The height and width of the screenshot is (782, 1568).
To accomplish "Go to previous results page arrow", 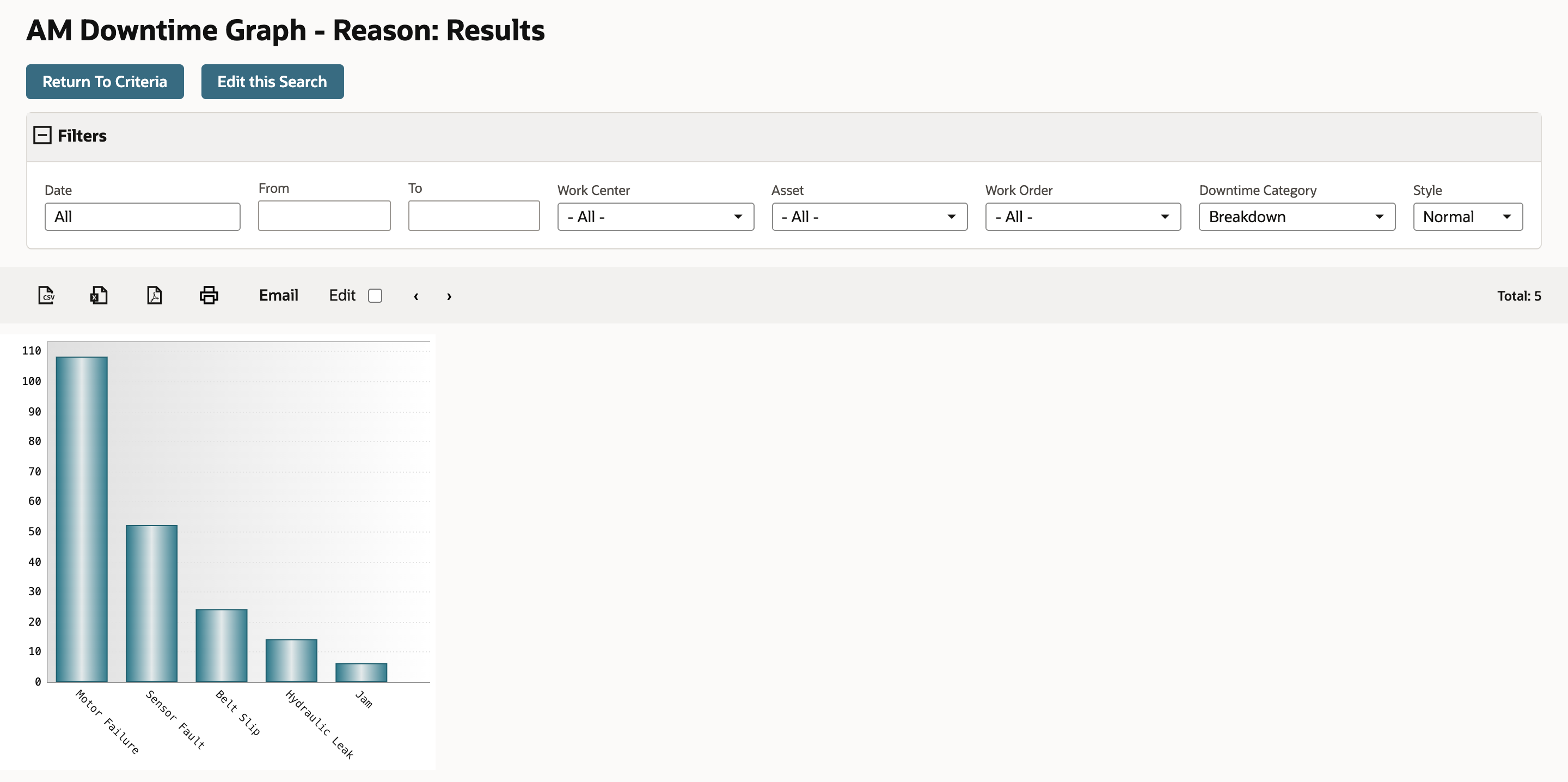I will (416, 296).
